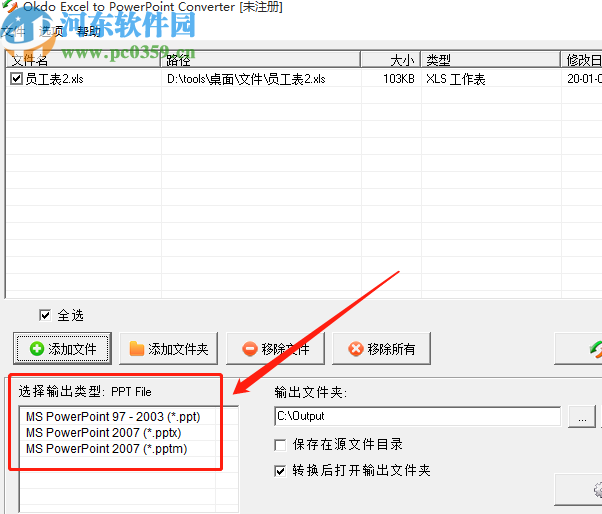Click the green plus icon on 添加文件
The width and height of the screenshot is (602, 514).
coord(37,349)
